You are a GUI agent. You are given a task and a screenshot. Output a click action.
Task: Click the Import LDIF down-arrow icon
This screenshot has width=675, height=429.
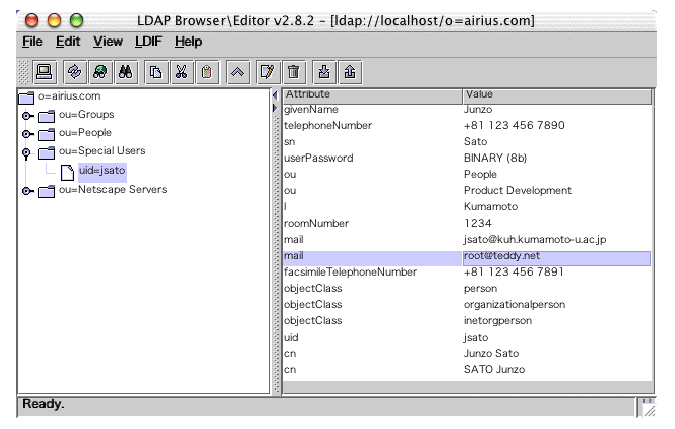point(324,72)
